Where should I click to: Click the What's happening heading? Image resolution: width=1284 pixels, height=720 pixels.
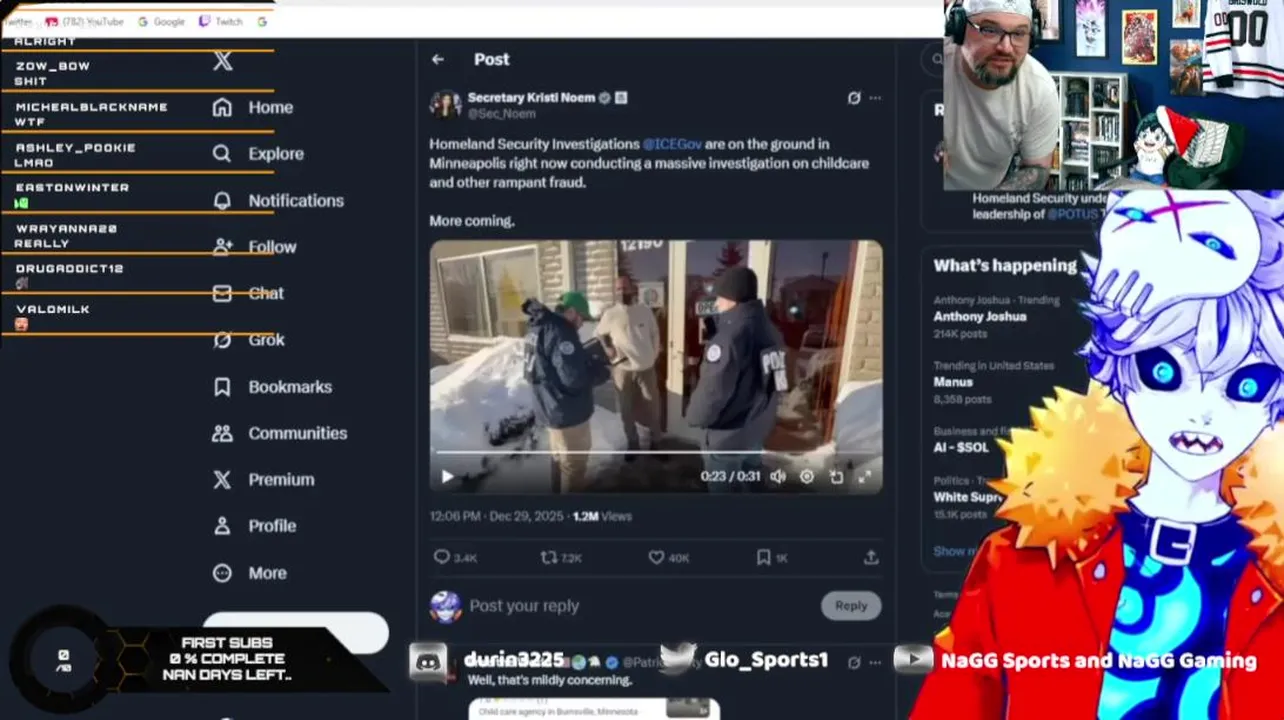tap(1005, 266)
